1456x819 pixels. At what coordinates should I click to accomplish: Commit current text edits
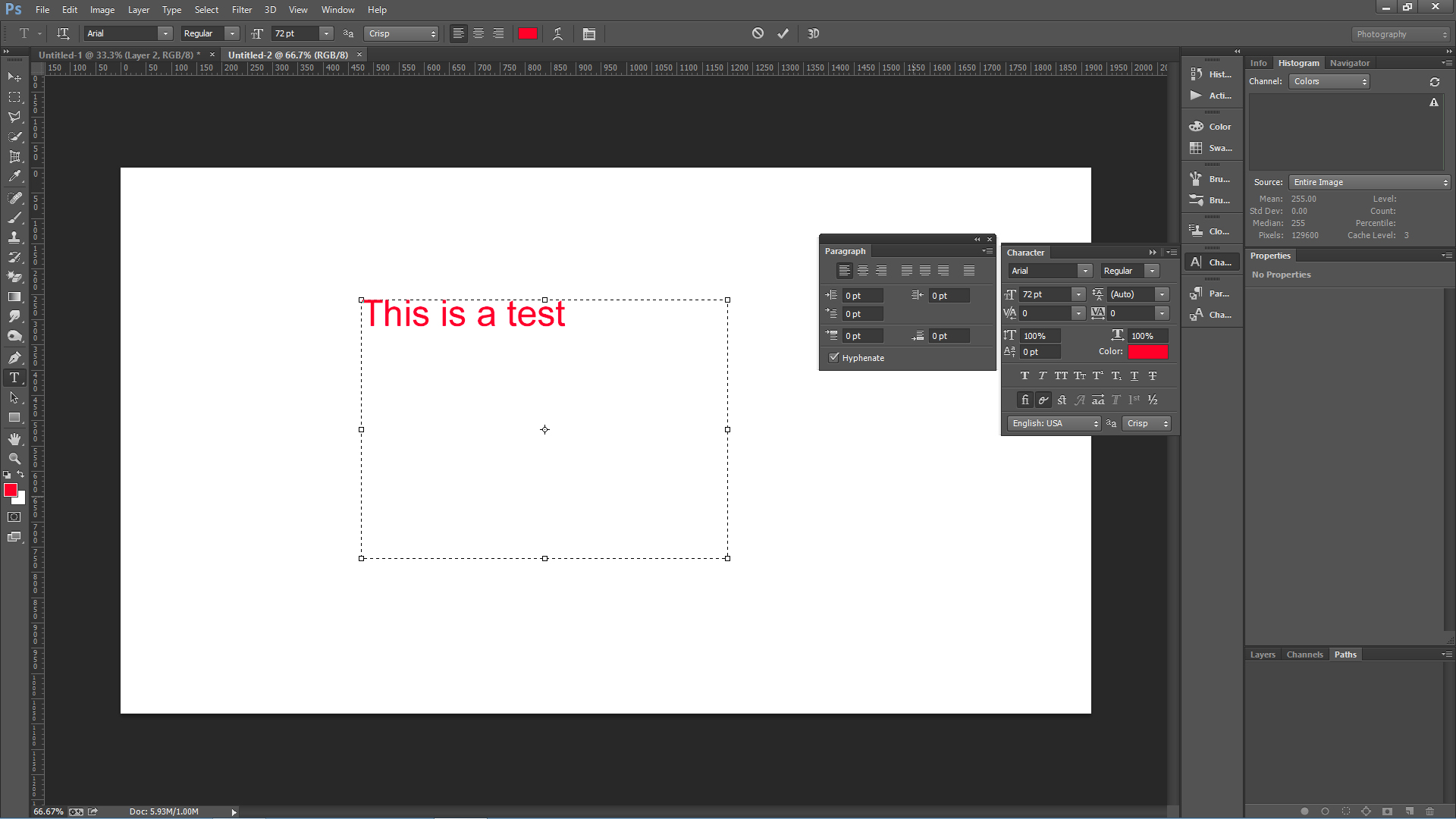[x=783, y=33]
